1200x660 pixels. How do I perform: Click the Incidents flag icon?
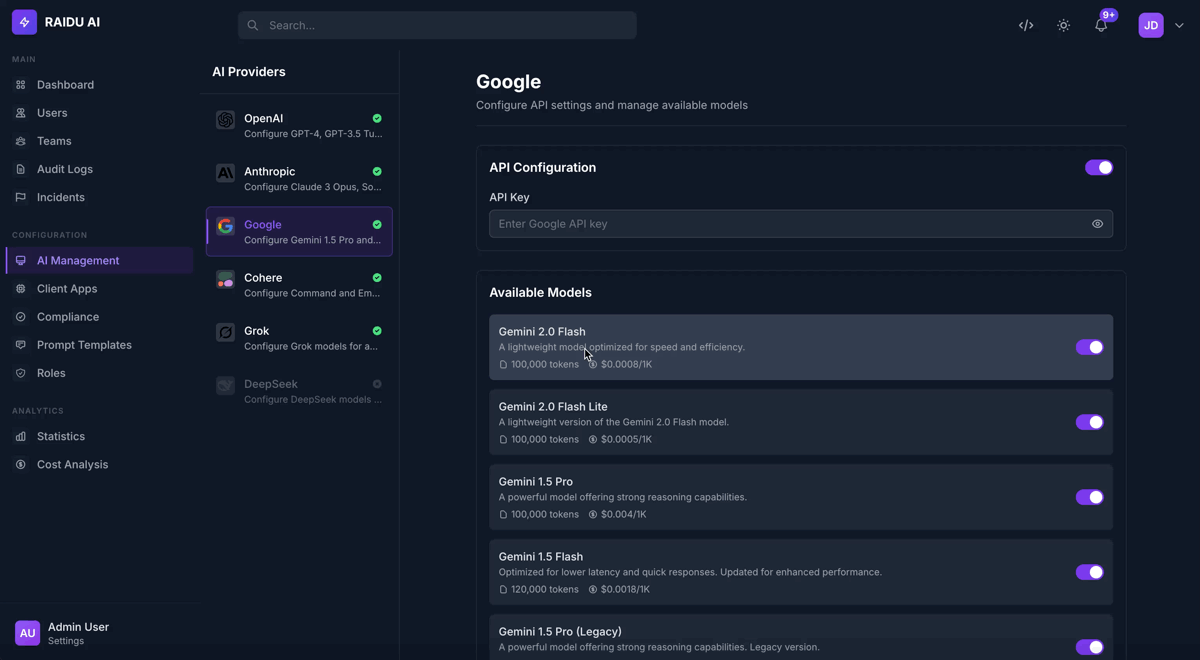[20, 197]
